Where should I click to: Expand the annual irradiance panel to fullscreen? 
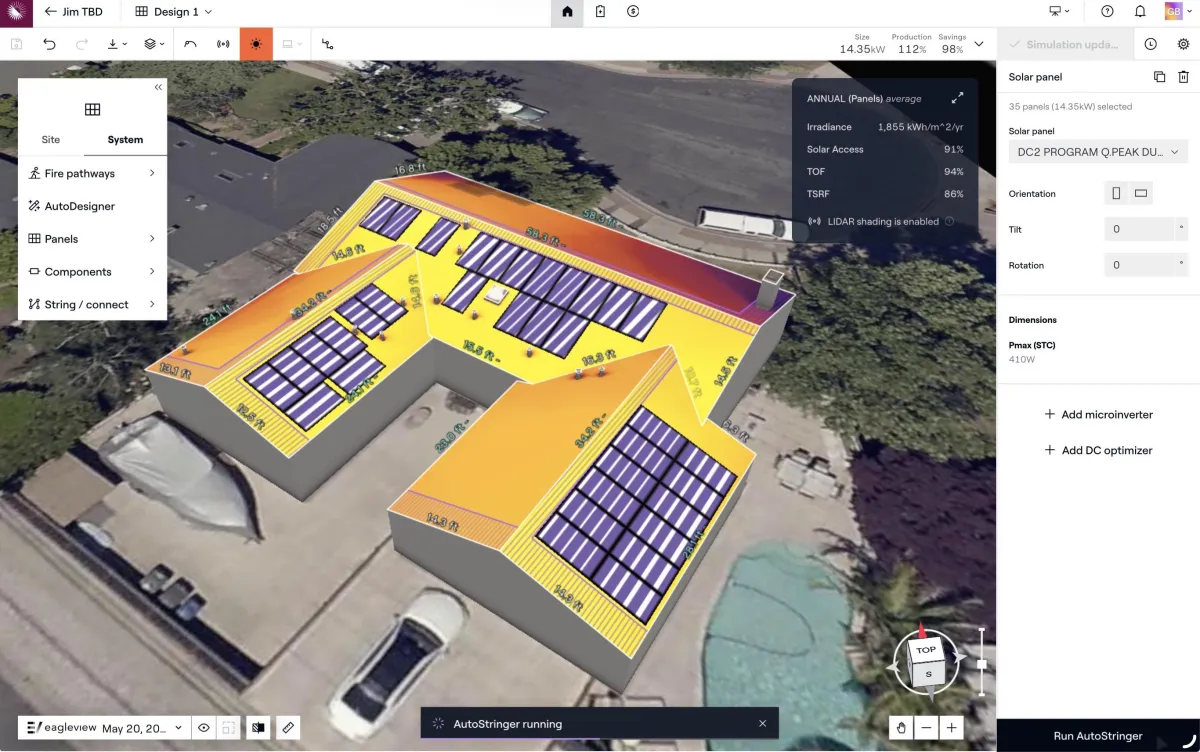coord(957,98)
